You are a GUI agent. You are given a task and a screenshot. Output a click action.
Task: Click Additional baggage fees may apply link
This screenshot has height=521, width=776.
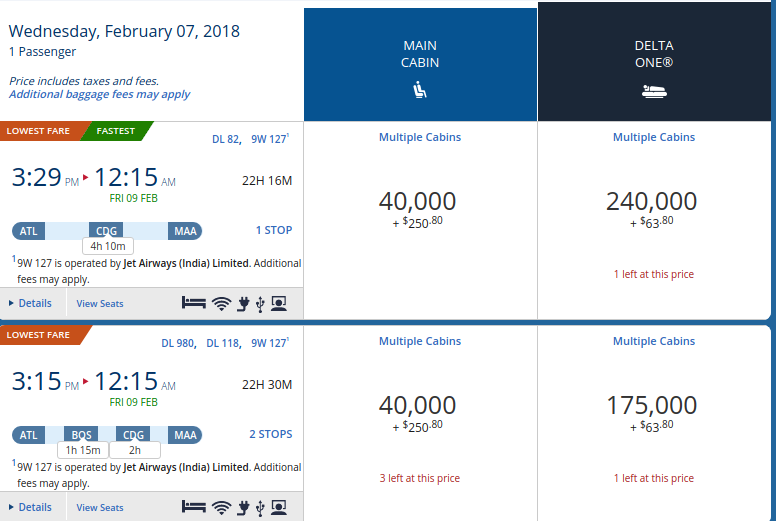99,94
